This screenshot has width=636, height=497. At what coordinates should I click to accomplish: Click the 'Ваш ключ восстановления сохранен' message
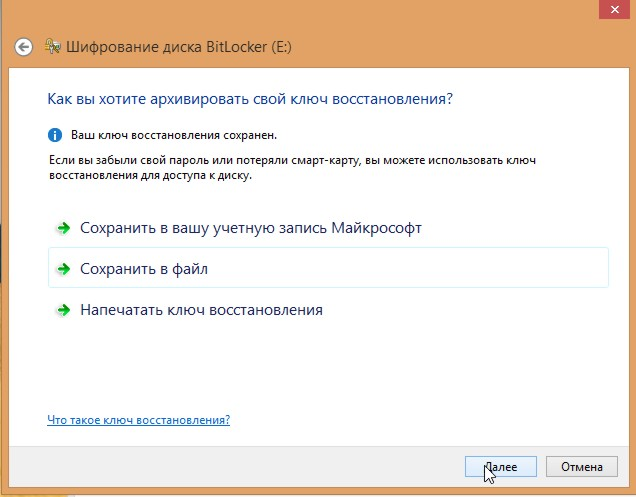(172, 134)
